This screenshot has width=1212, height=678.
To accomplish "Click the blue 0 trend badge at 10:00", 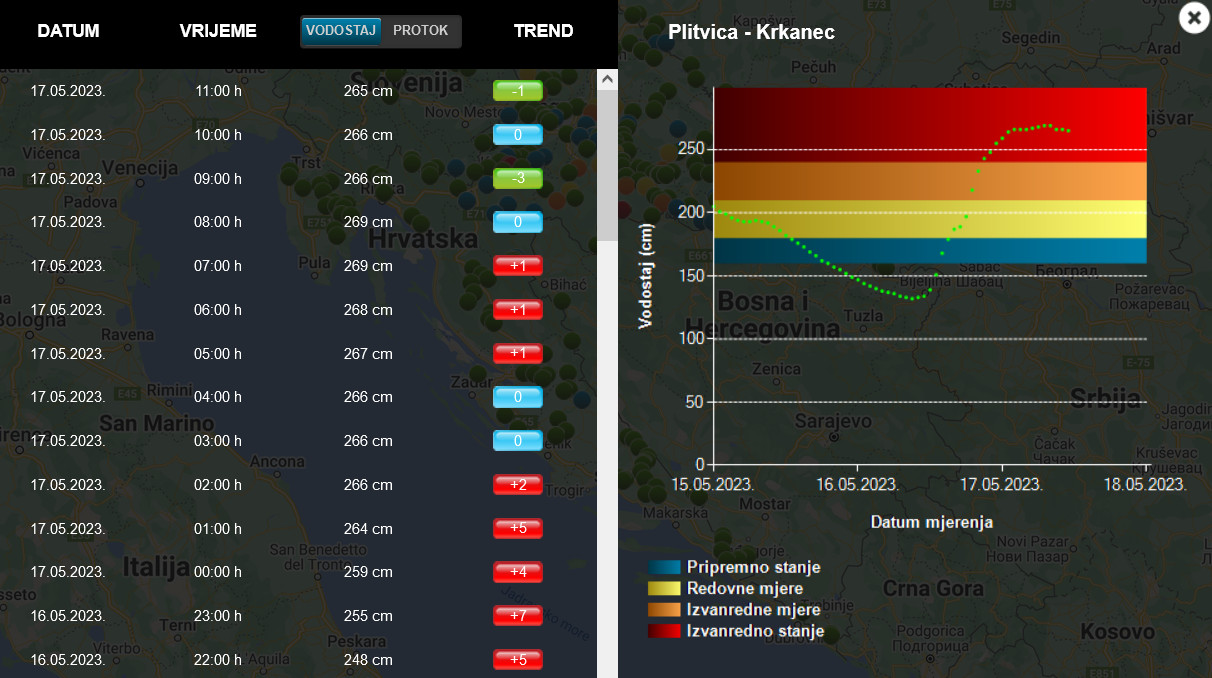I will coord(517,135).
